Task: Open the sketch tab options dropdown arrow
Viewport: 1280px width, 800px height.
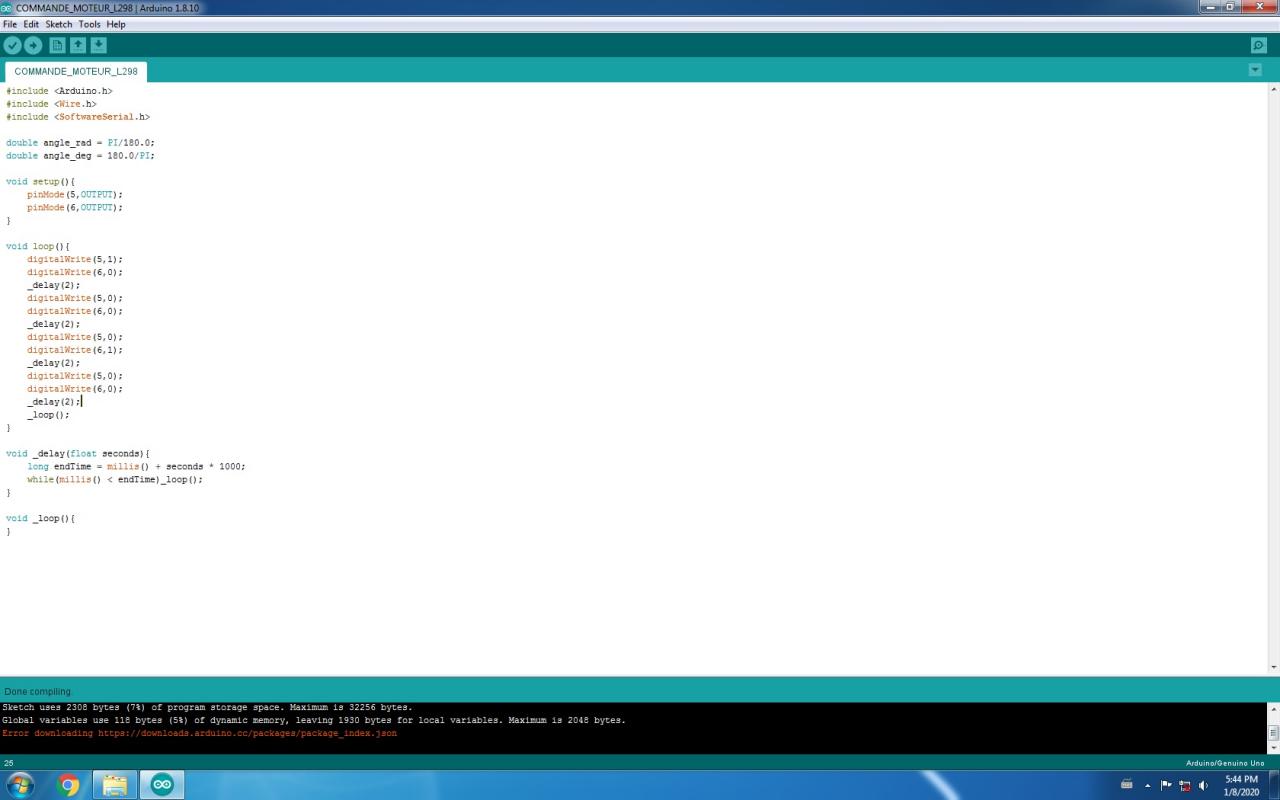Action: tap(1255, 70)
